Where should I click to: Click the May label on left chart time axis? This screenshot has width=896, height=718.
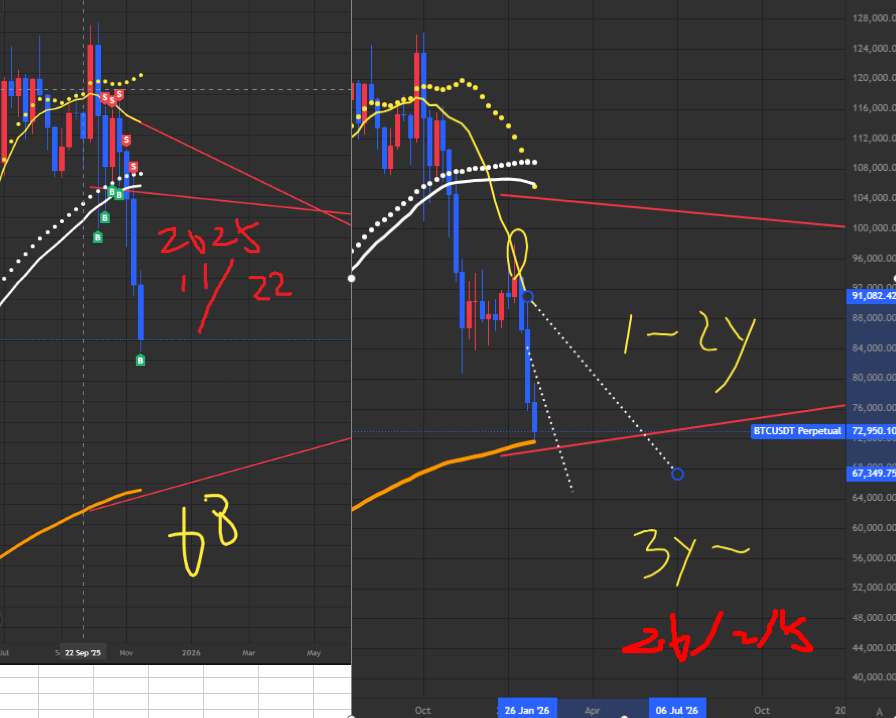[314, 652]
